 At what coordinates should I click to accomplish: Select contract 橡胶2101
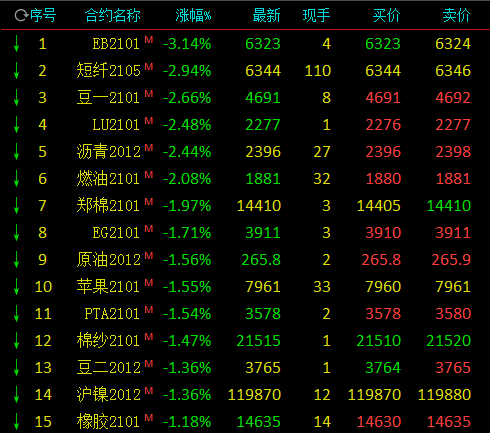[x=108, y=422]
